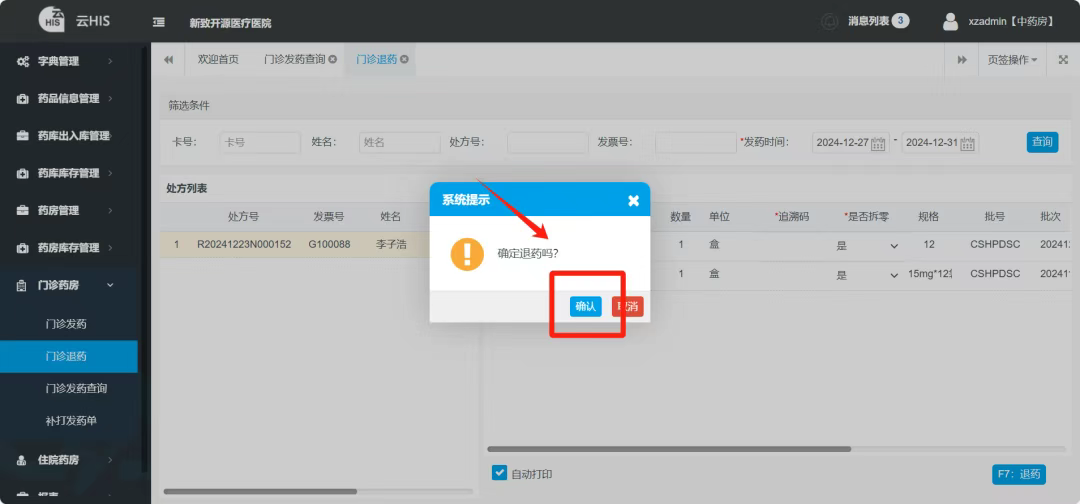The width and height of the screenshot is (1080, 504).
Task: Confirm the refund with 确认 button
Action: [x=585, y=307]
